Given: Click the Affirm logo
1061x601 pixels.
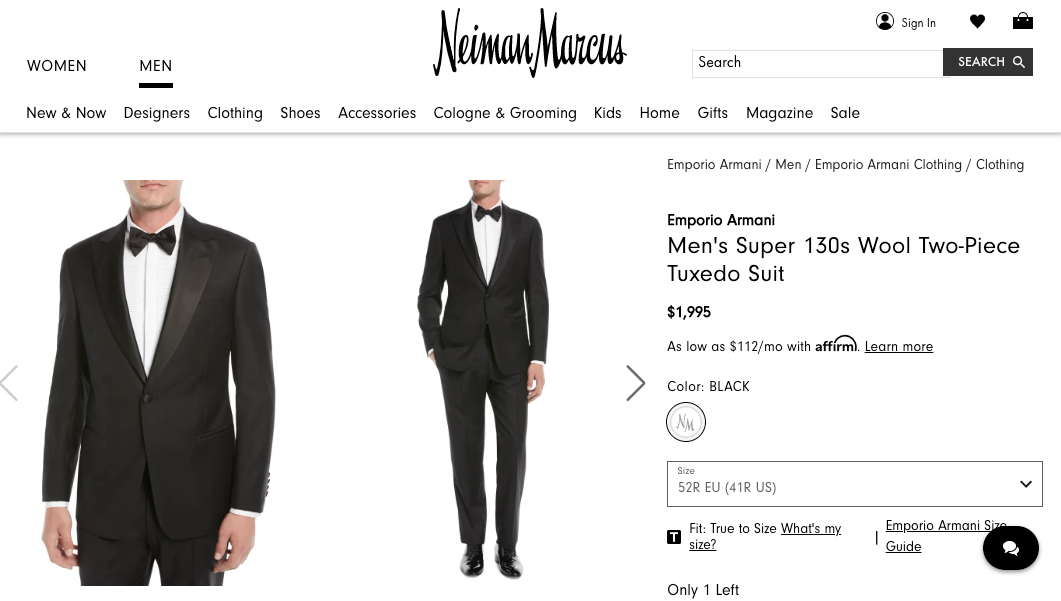Looking at the screenshot, I should pos(836,345).
